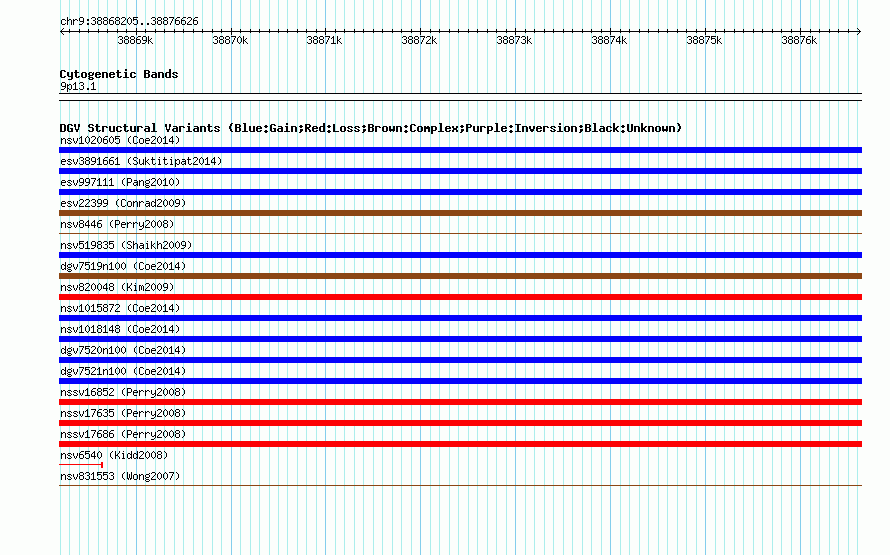Click the 38874k ruler tick label
Image resolution: width=890 pixels, height=555 pixels.
click(x=609, y=41)
